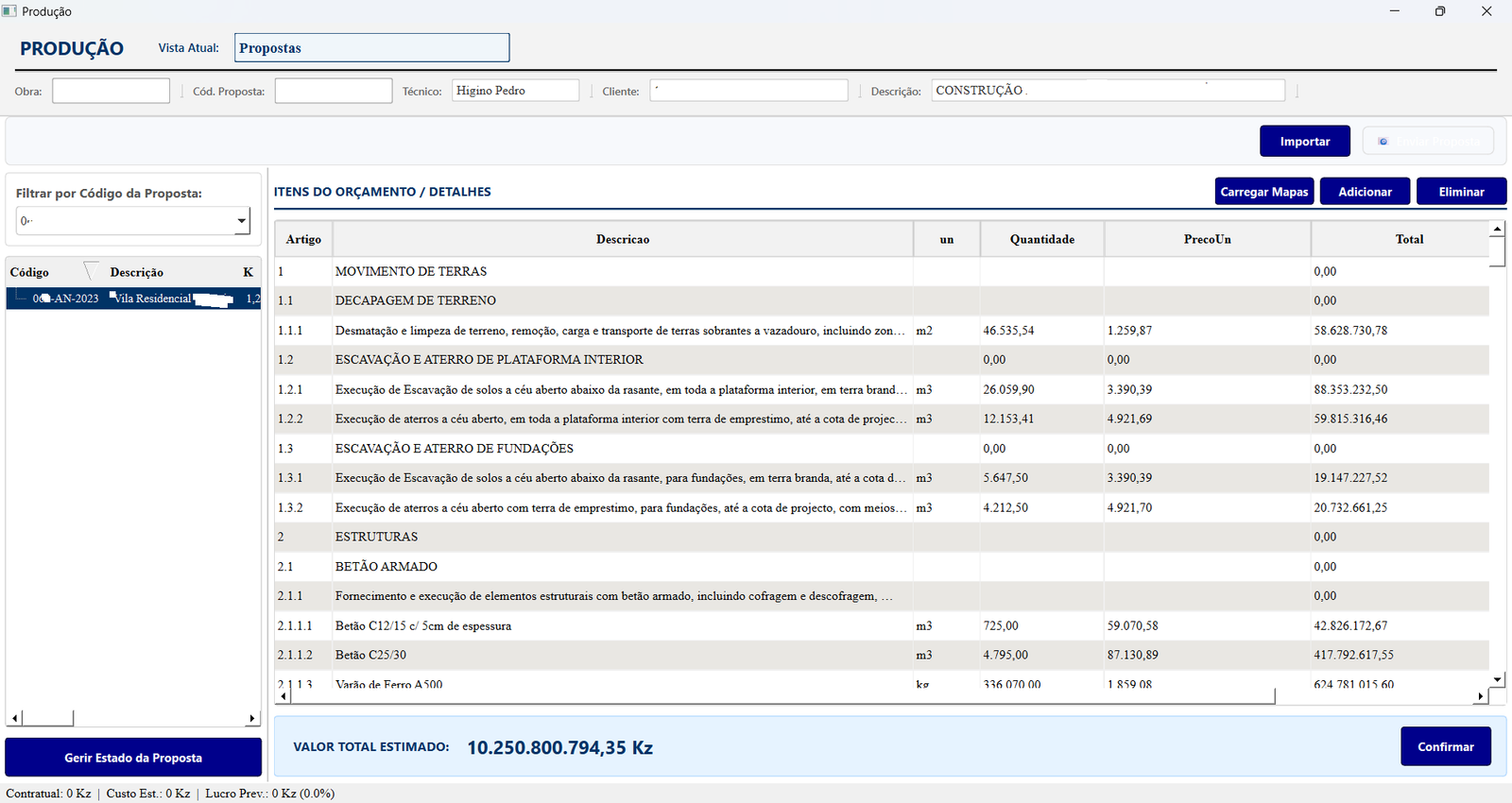Click the Desmatação e limpeza de terreno description
Screen dimensions: 1512x803
[621, 331]
